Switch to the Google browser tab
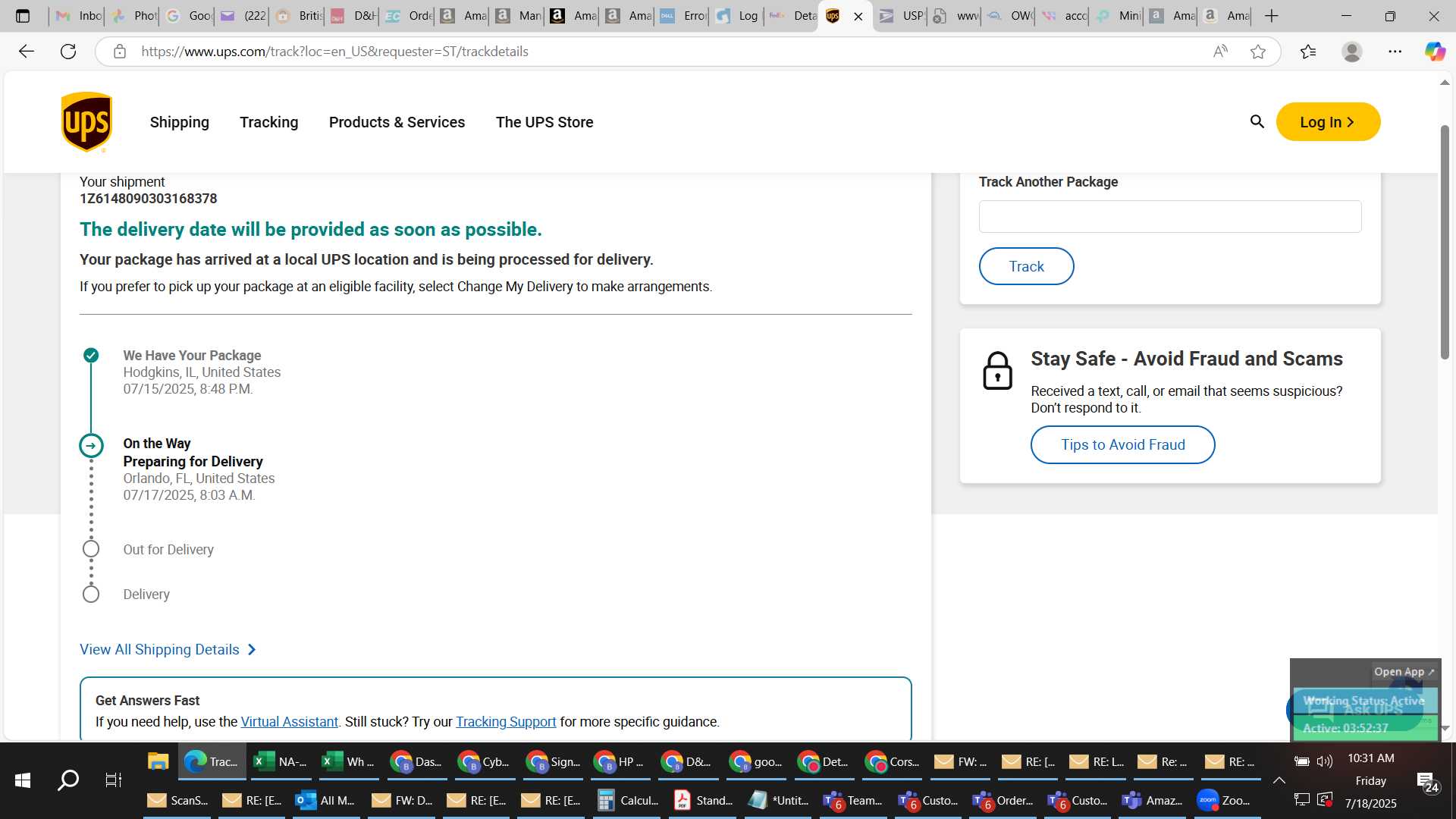This screenshot has height=819, width=1456. click(187, 16)
